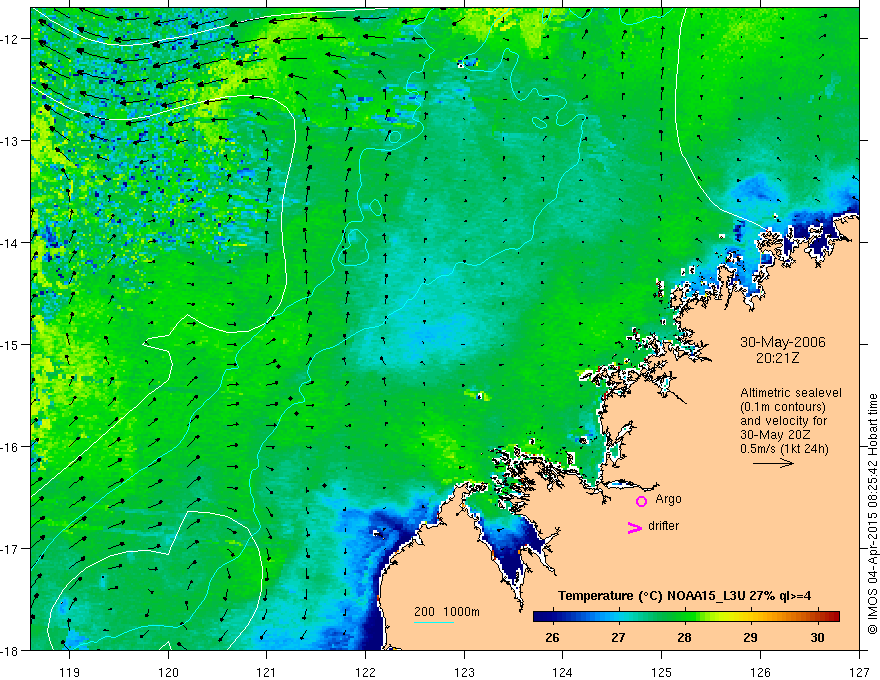
Task: Click the color bar value 28
Action: (x=684, y=637)
